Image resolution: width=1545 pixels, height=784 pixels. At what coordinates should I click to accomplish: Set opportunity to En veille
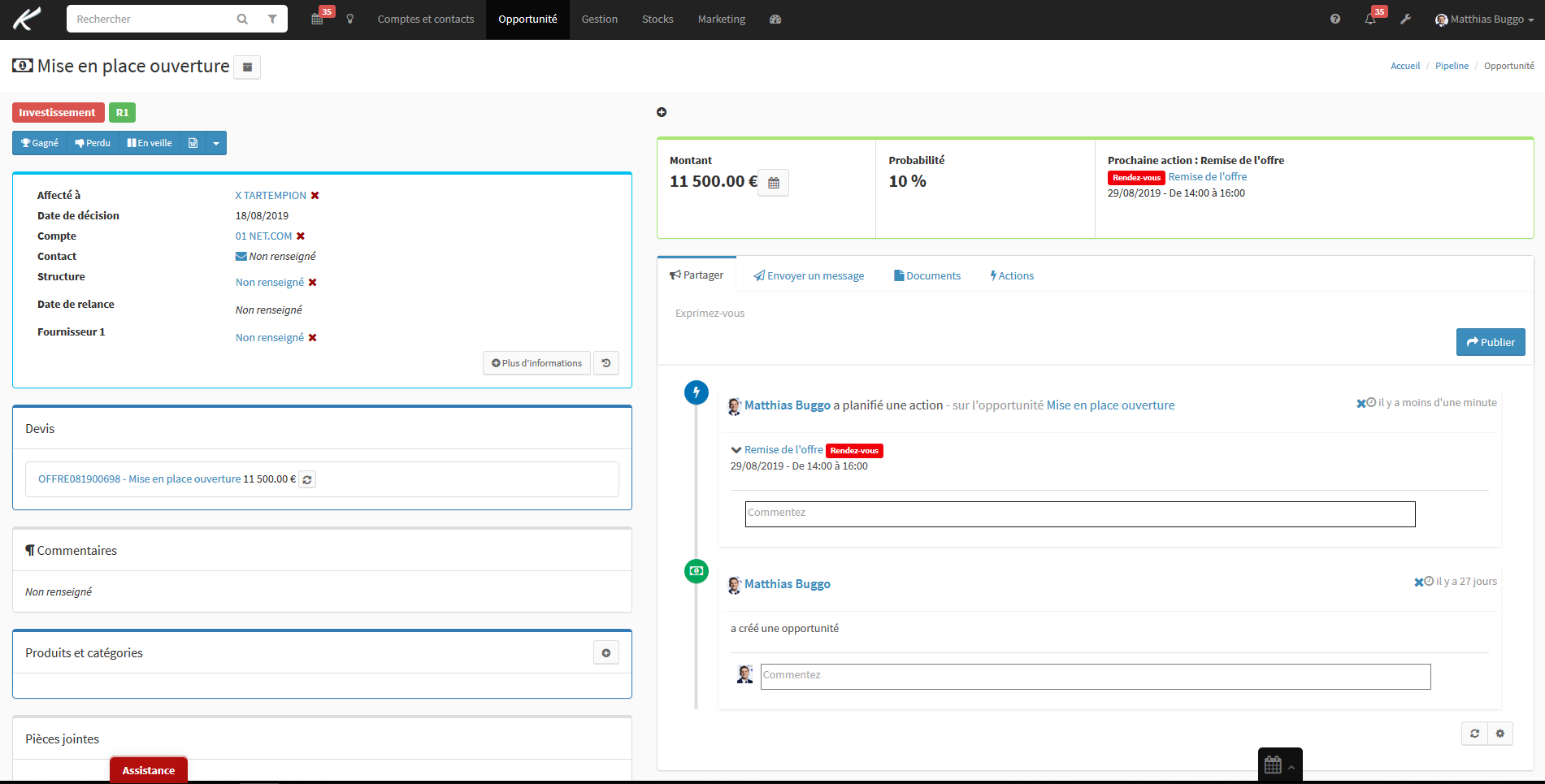[x=150, y=143]
